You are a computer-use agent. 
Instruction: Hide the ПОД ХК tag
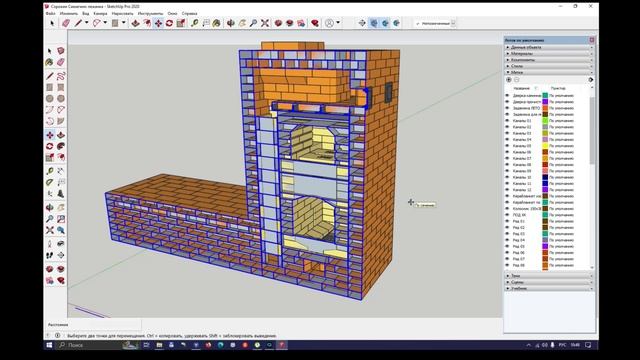coord(507,215)
